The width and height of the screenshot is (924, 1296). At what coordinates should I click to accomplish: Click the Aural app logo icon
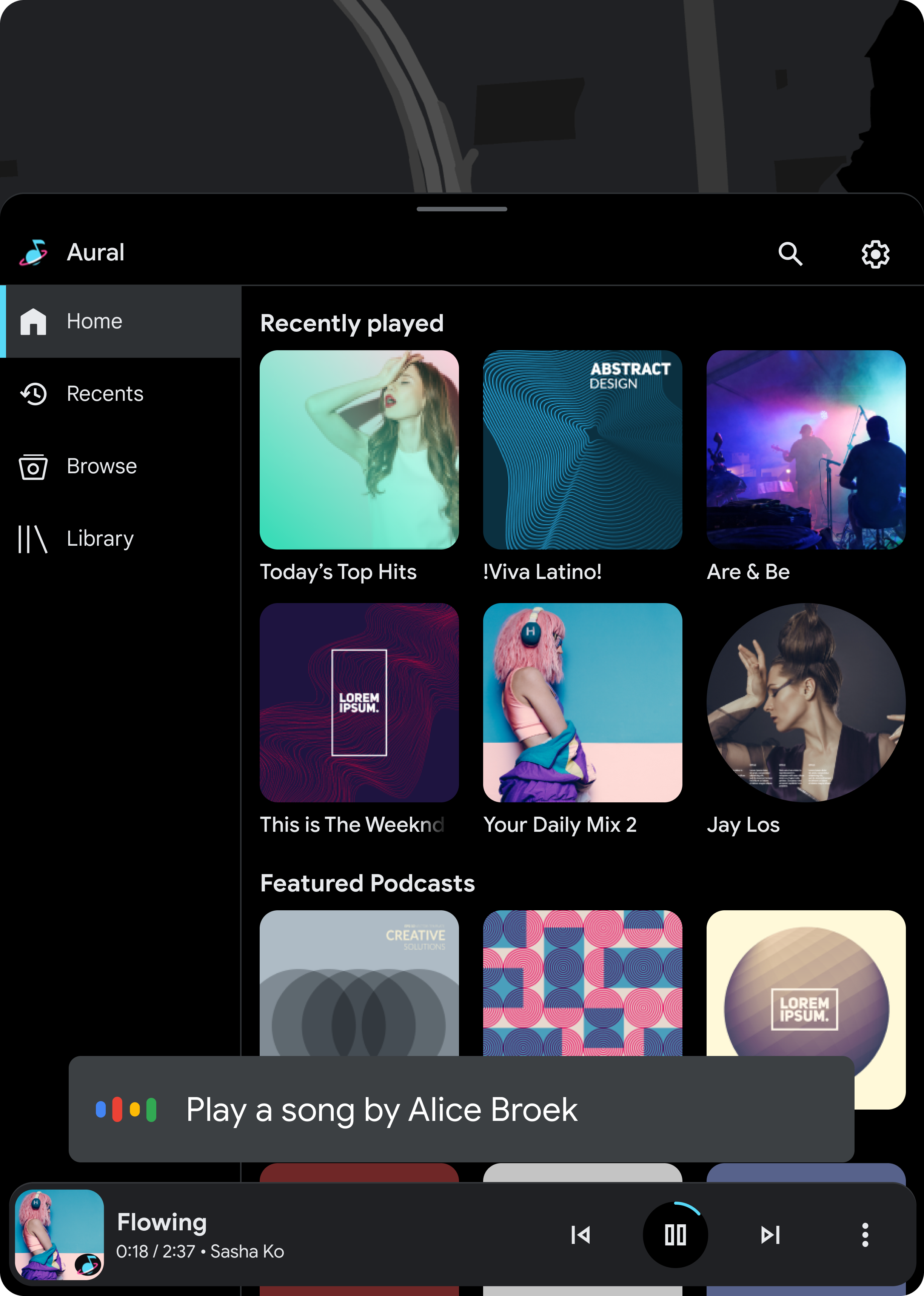click(x=36, y=252)
